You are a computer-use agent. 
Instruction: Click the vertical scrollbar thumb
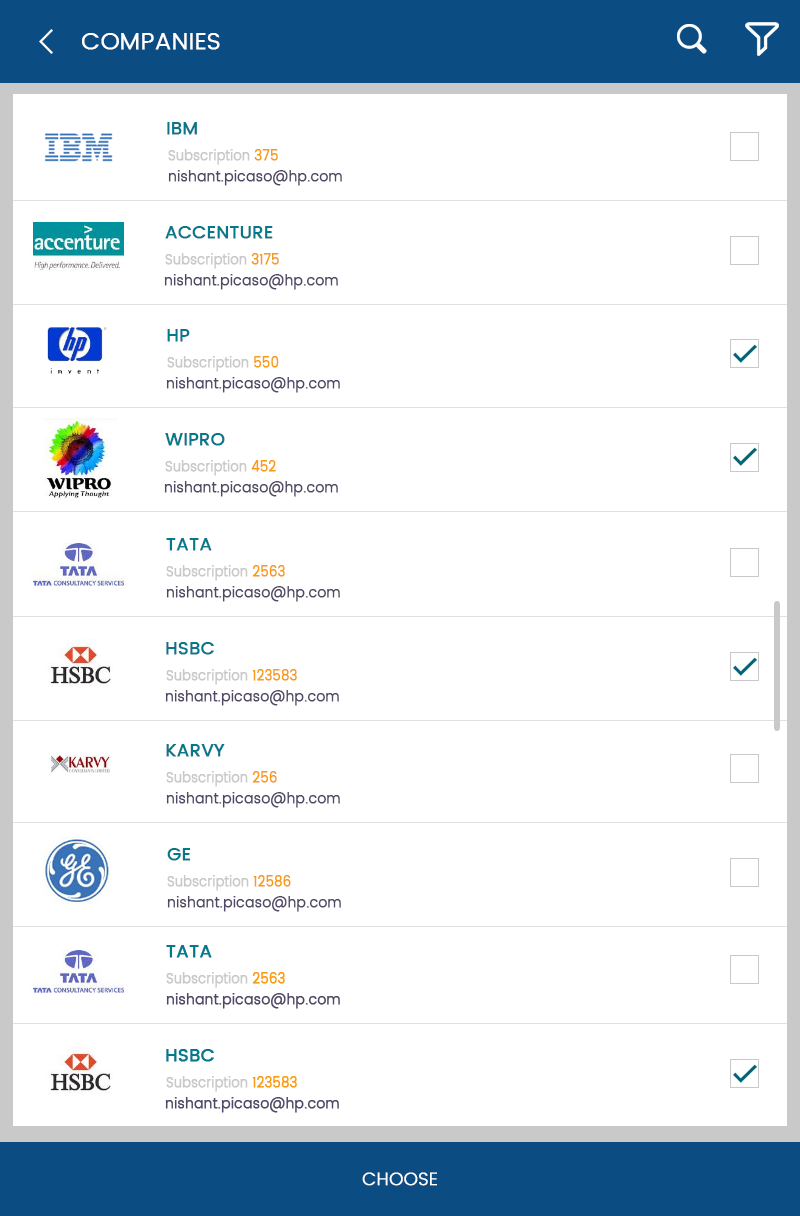(x=777, y=665)
